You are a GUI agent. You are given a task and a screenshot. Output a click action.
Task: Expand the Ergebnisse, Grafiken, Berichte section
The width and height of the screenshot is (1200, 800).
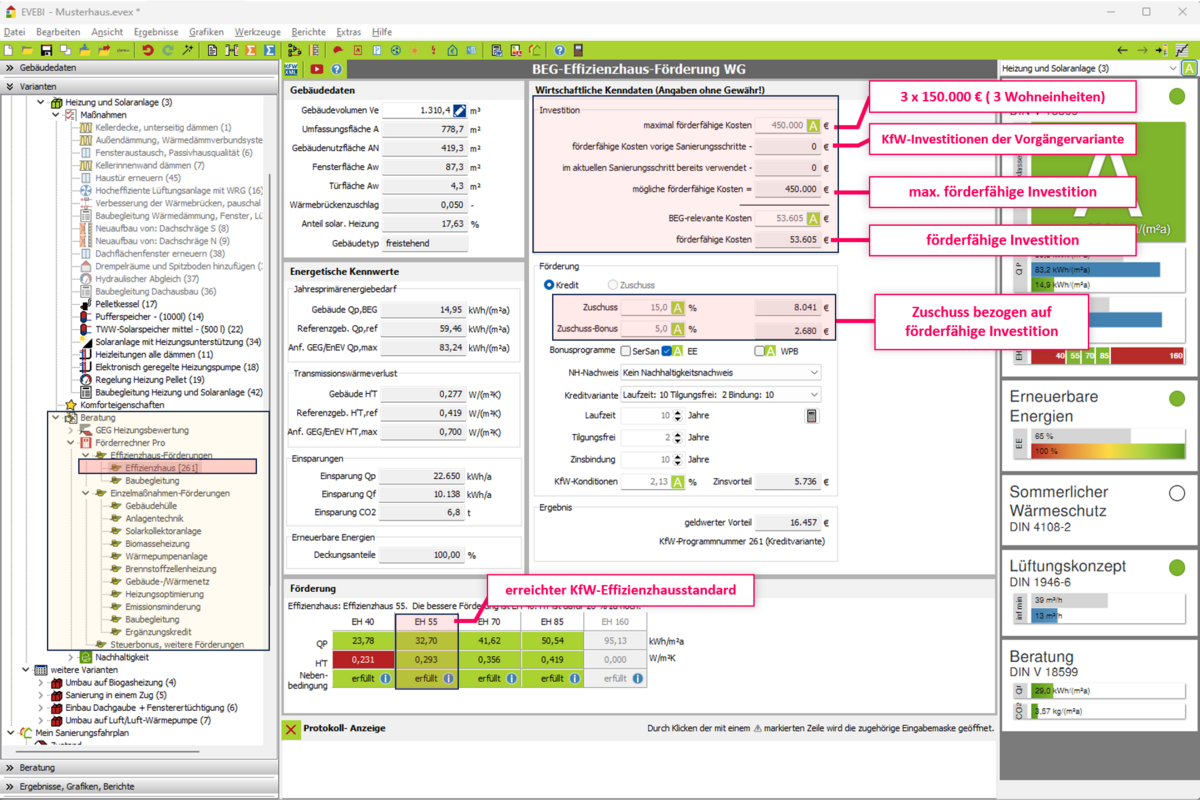(x=137, y=786)
